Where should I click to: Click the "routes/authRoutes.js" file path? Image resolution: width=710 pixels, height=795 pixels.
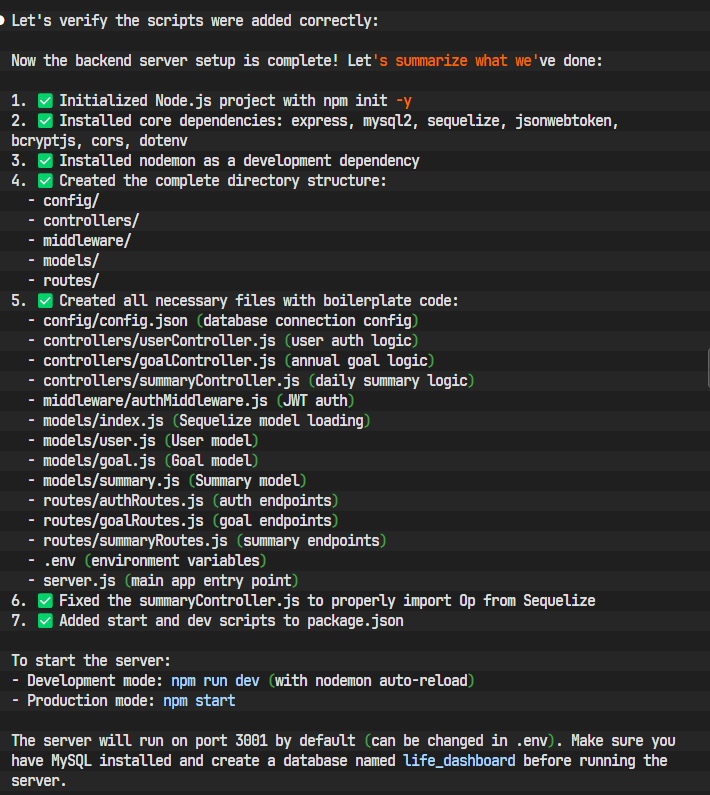[123, 501]
